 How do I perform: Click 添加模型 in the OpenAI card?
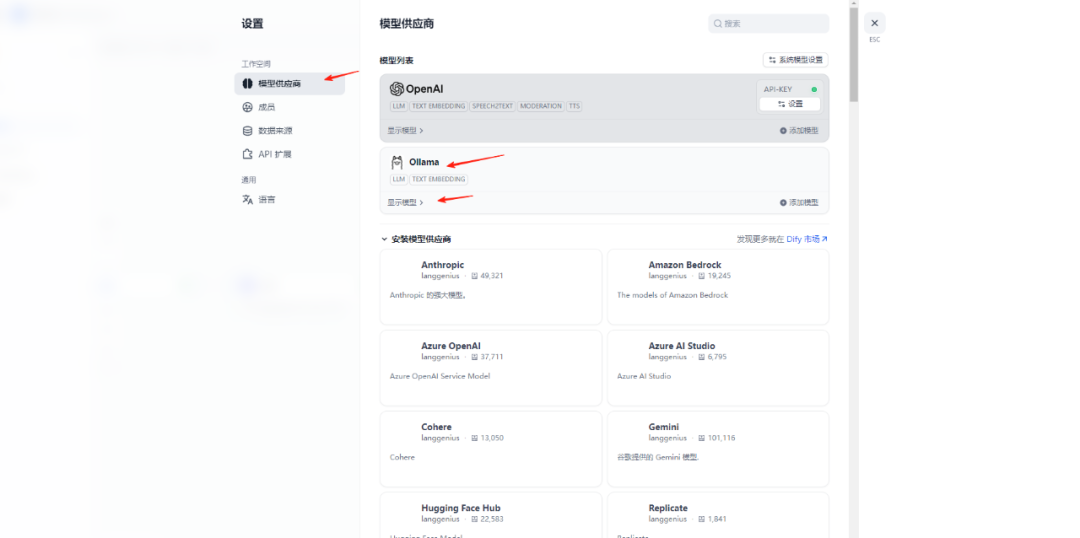coord(799,130)
